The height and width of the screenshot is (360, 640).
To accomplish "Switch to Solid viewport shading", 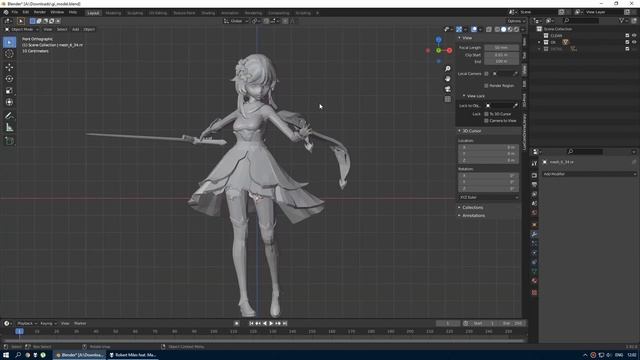I will (x=504, y=29).
